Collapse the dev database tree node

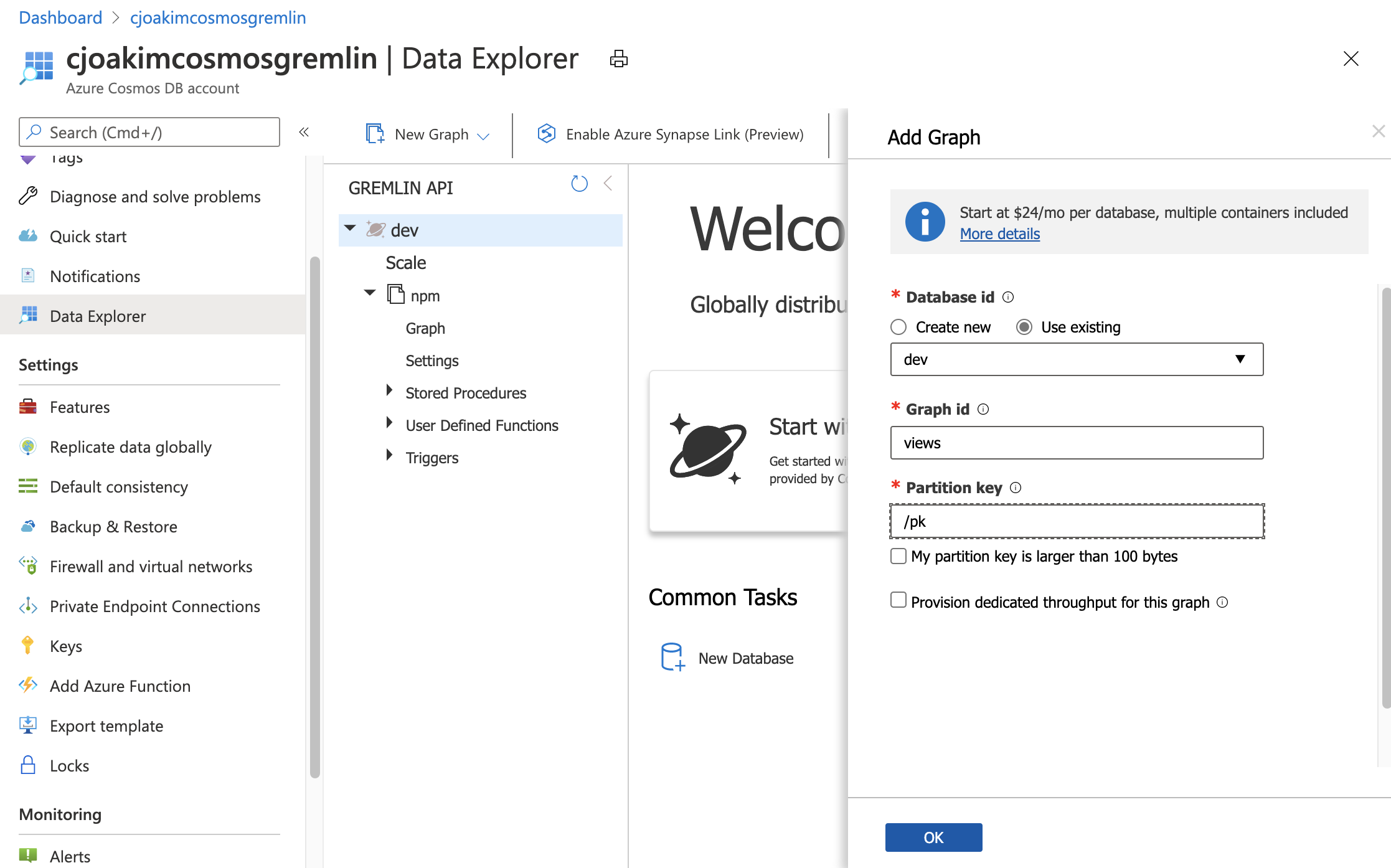coord(350,228)
